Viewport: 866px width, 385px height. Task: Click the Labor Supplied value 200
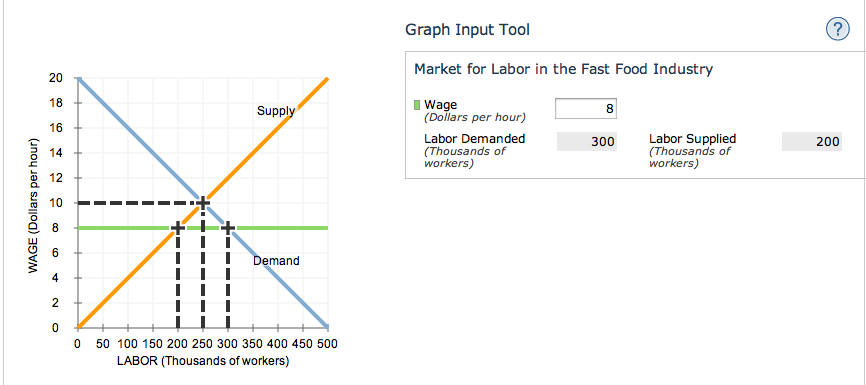(812, 142)
